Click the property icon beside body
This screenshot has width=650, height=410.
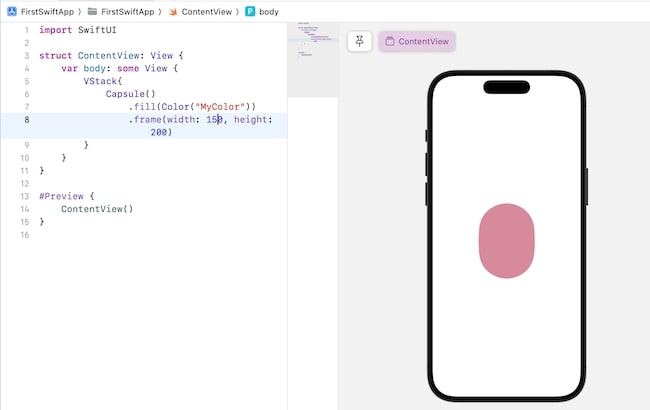[250, 11]
